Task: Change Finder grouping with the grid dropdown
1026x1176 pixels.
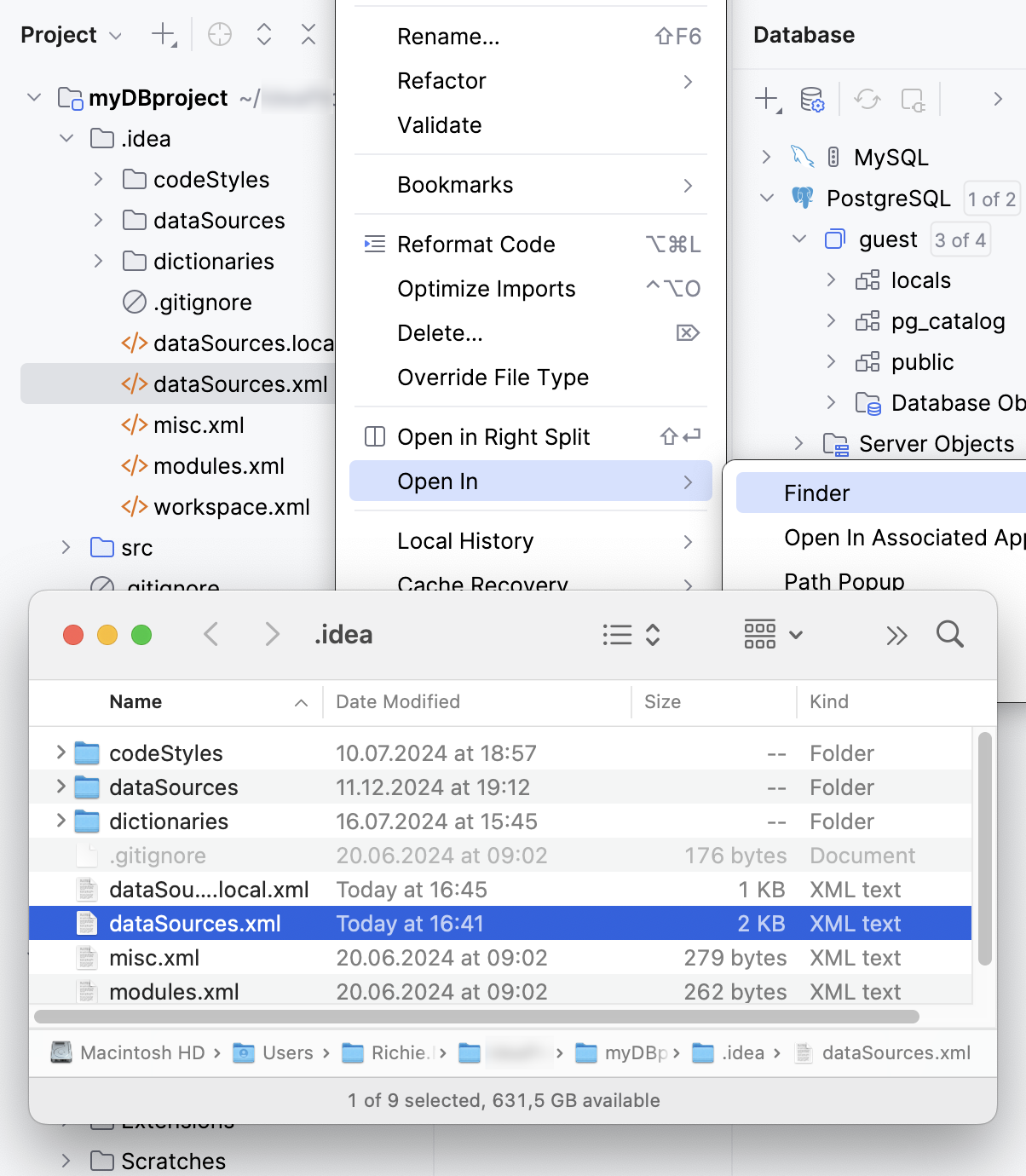Action: (x=772, y=634)
